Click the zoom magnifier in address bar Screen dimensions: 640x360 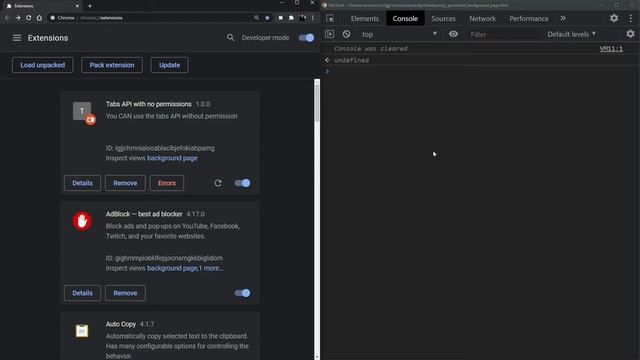tap(256, 18)
